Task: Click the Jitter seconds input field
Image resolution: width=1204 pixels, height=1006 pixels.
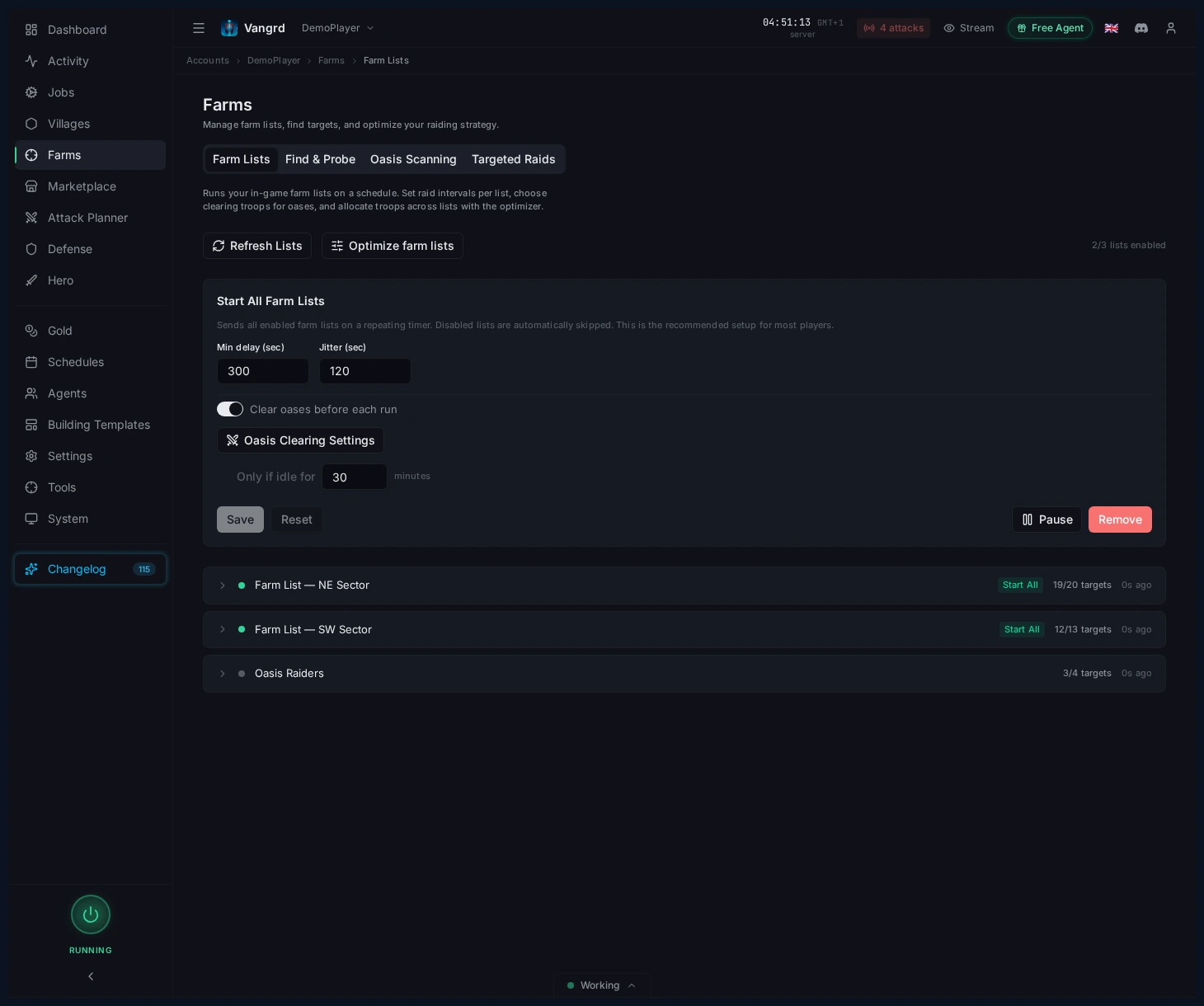Action: pyautogui.click(x=365, y=371)
